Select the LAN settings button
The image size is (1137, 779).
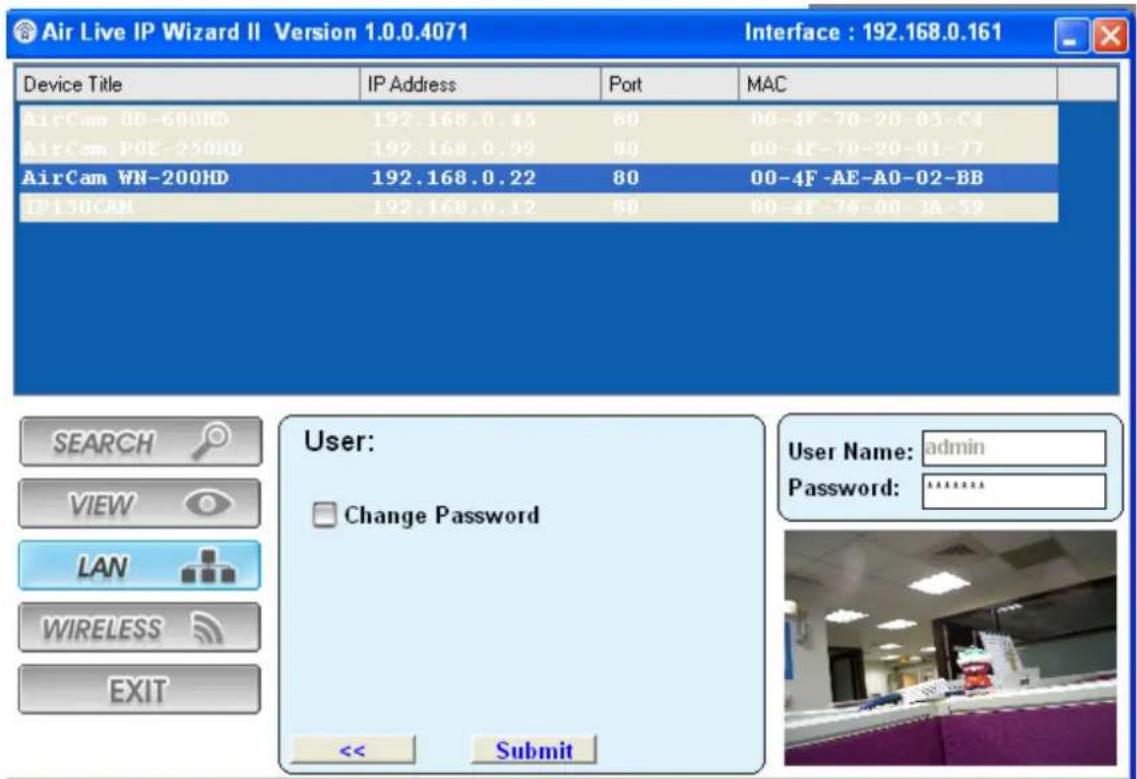coord(139,566)
